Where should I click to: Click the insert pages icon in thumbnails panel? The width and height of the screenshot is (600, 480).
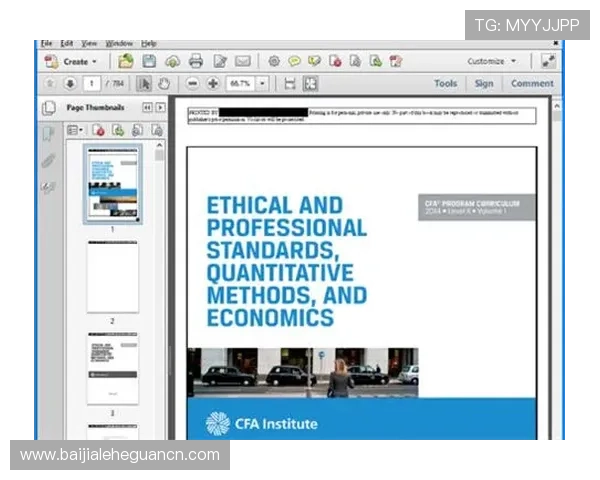[x=118, y=131]
